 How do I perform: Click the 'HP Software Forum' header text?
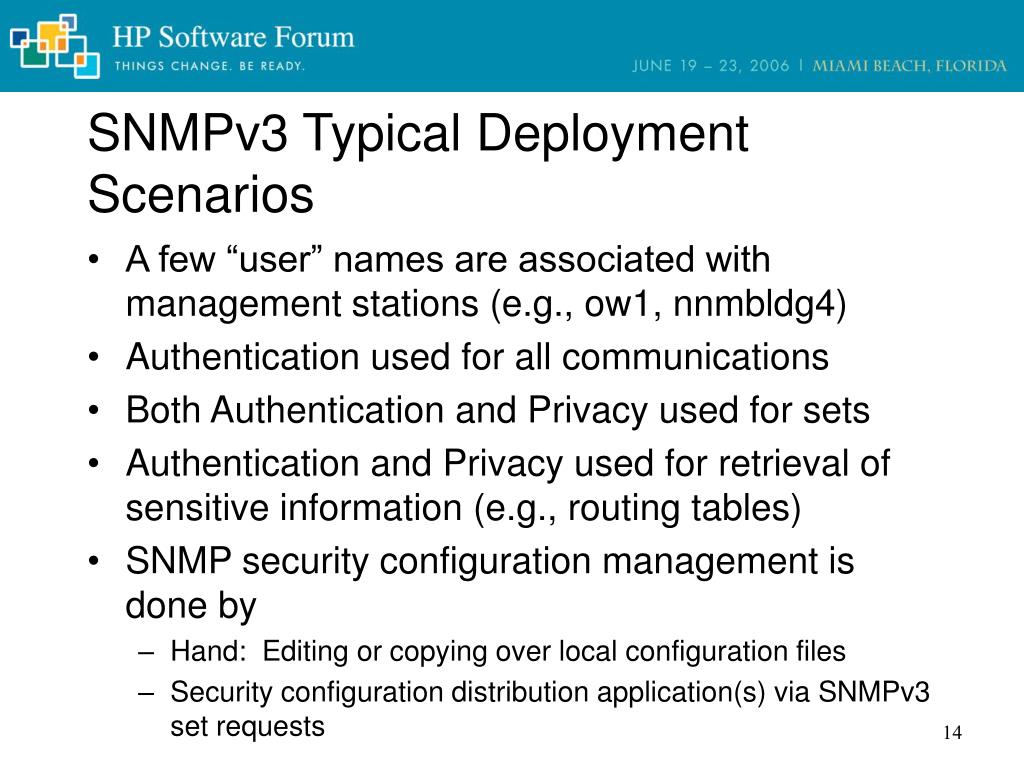coord(233,37)
